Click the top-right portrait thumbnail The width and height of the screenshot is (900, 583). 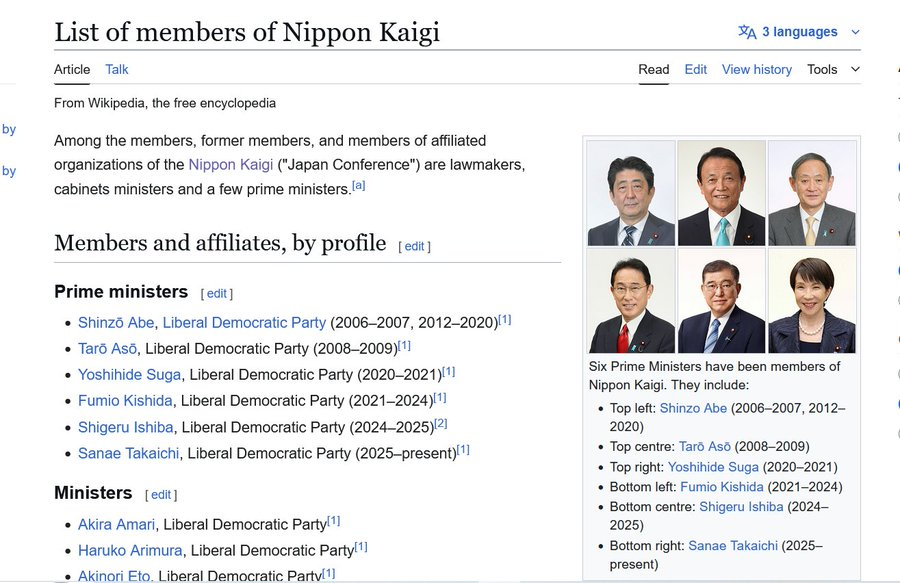(x=812, y=193)
